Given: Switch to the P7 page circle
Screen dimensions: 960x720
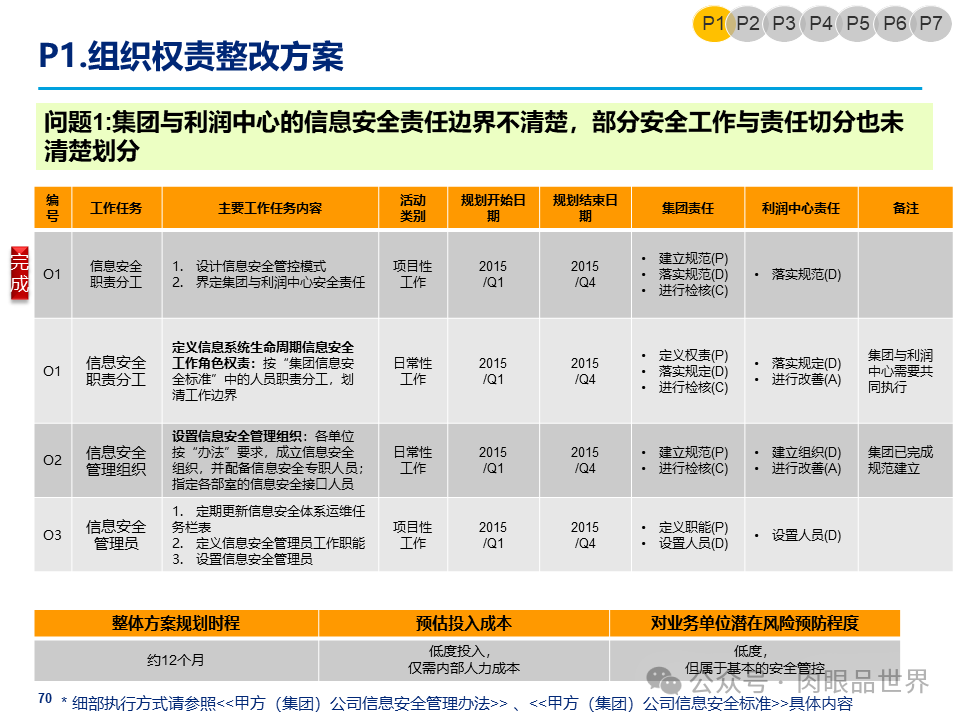Looking at the screenshot, I should (x=931, y=24).
